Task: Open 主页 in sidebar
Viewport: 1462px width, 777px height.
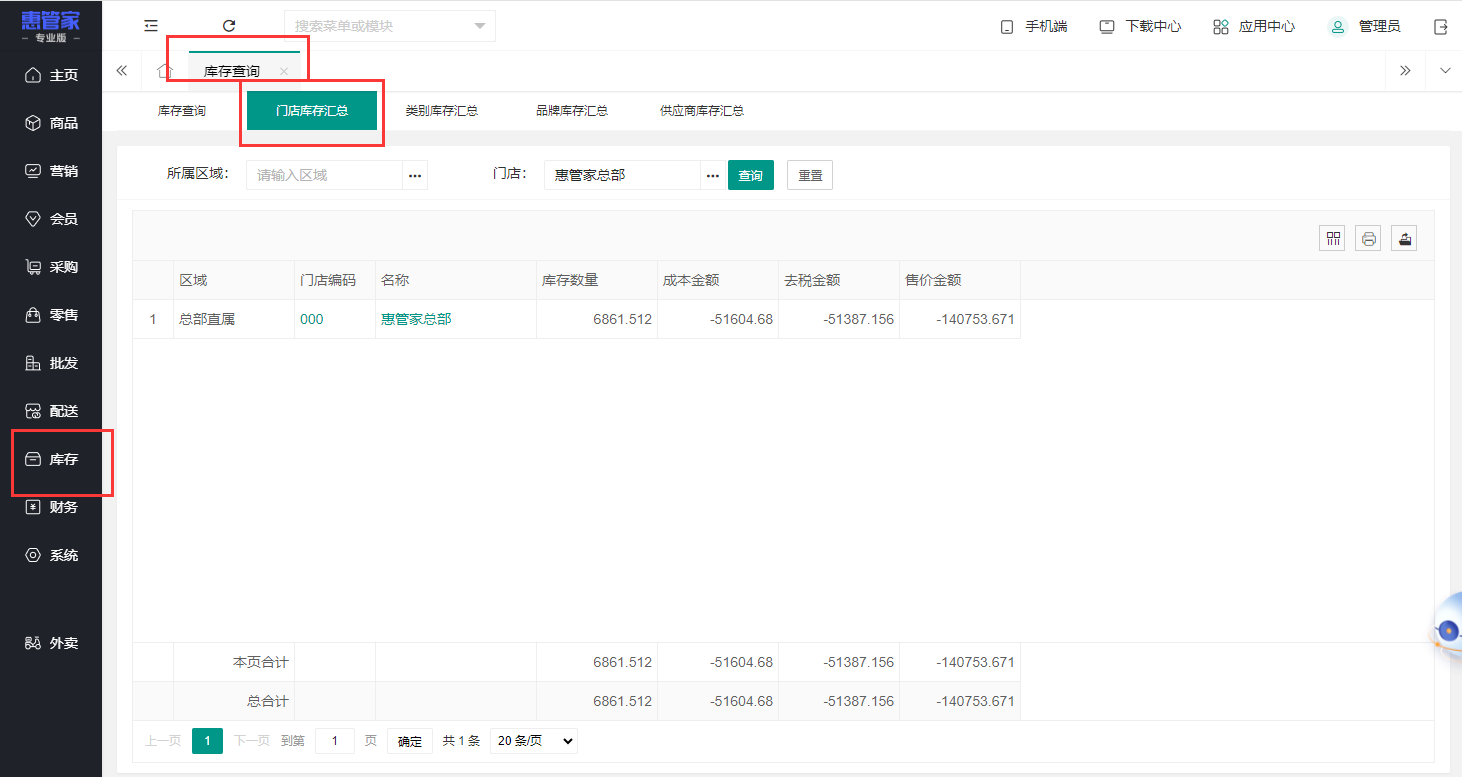Action: [51, 75]
